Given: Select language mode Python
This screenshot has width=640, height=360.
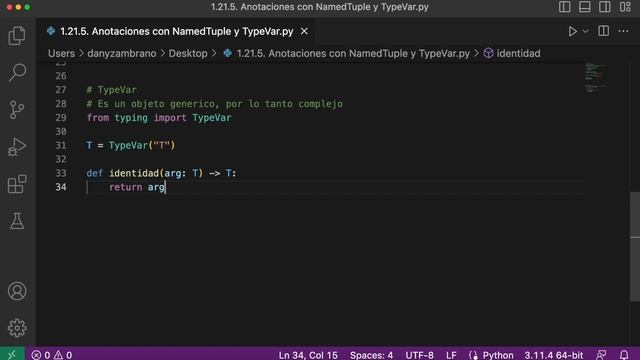Looking at the screenshot, I should click(498, 355).
